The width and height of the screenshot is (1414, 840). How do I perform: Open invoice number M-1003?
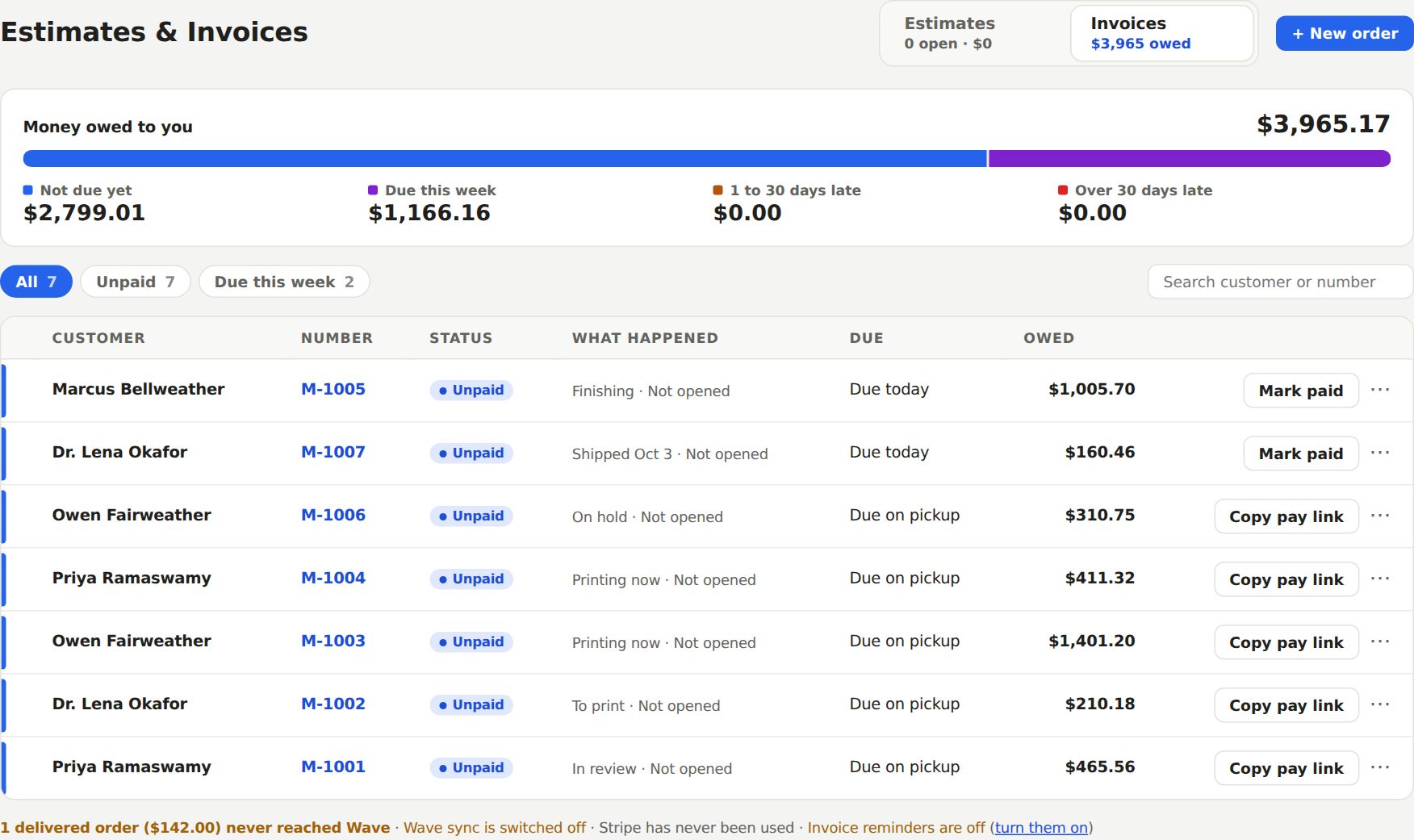point(333,641)
